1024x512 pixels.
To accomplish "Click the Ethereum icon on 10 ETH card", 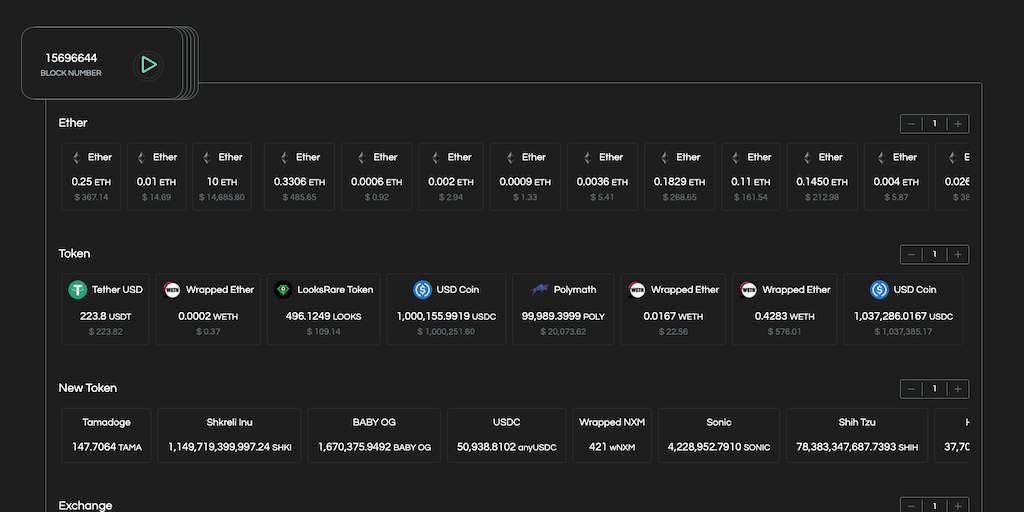I will [206, 157].
